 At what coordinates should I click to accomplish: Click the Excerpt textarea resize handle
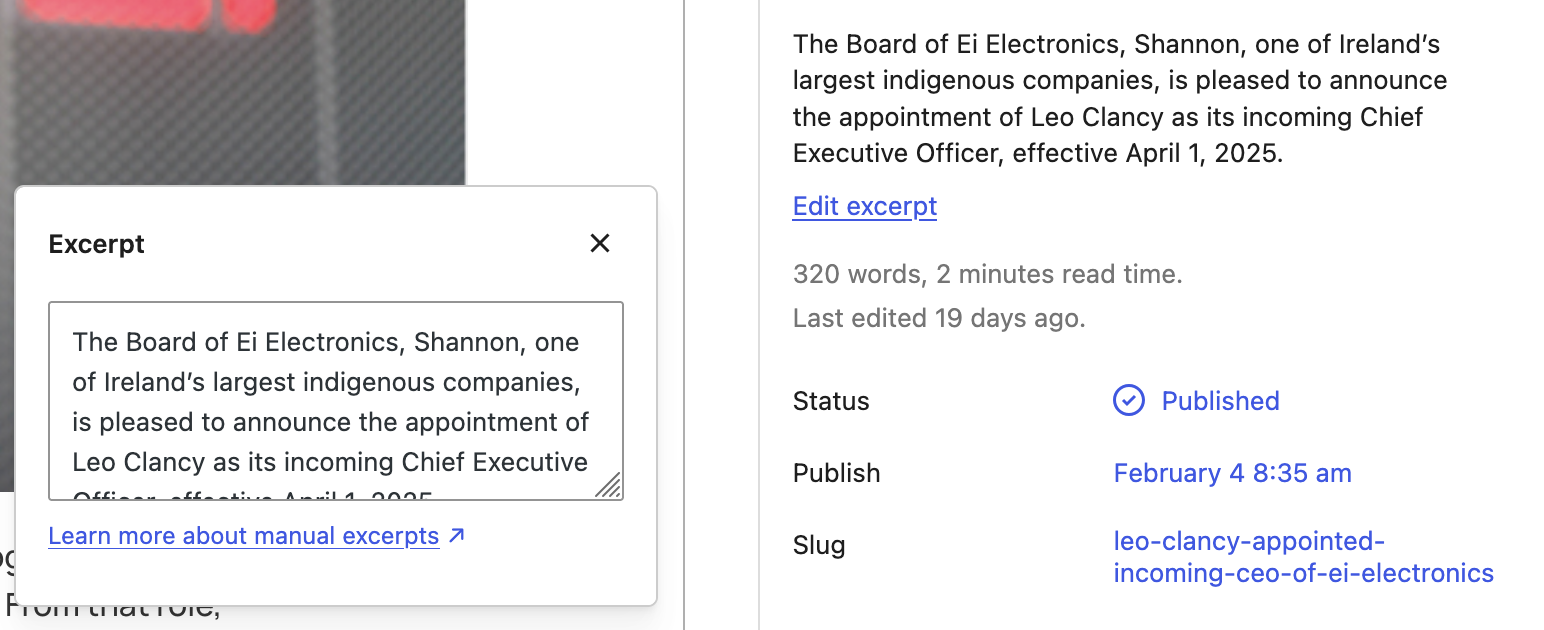(x=608, y=486)
